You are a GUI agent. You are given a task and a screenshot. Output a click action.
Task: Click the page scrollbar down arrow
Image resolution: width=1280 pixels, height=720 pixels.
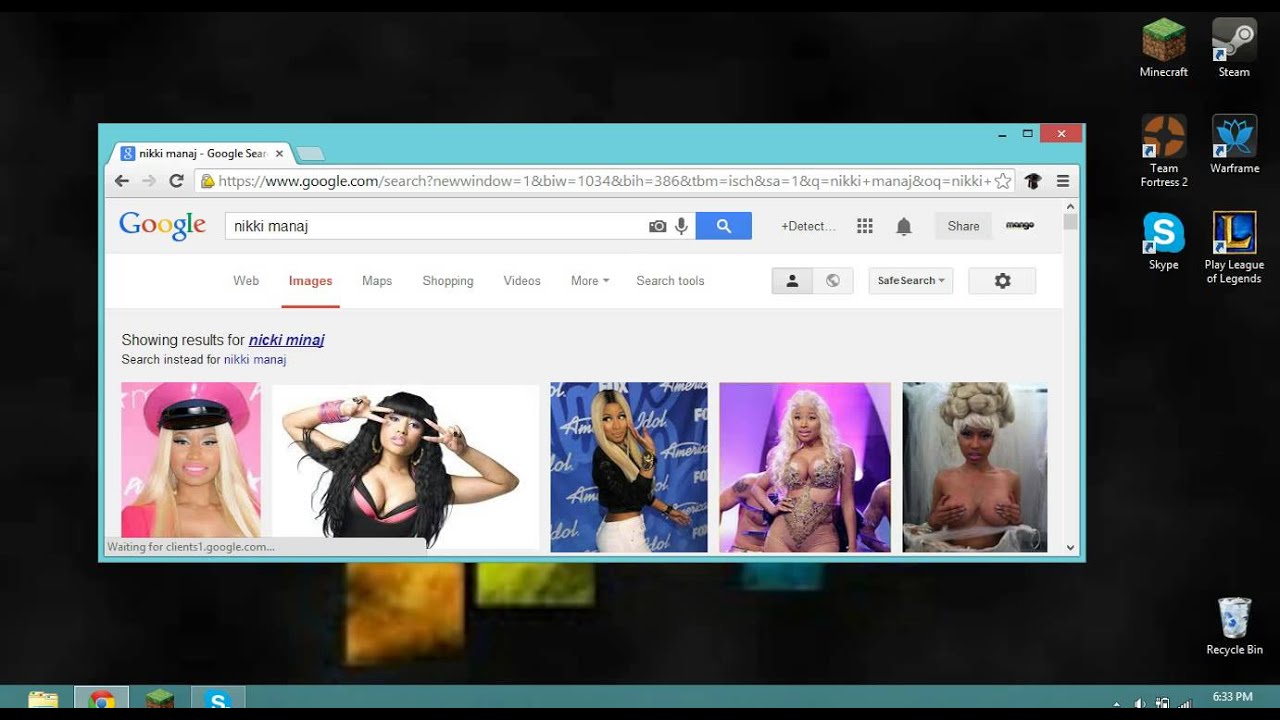(x=1070, y=548)
